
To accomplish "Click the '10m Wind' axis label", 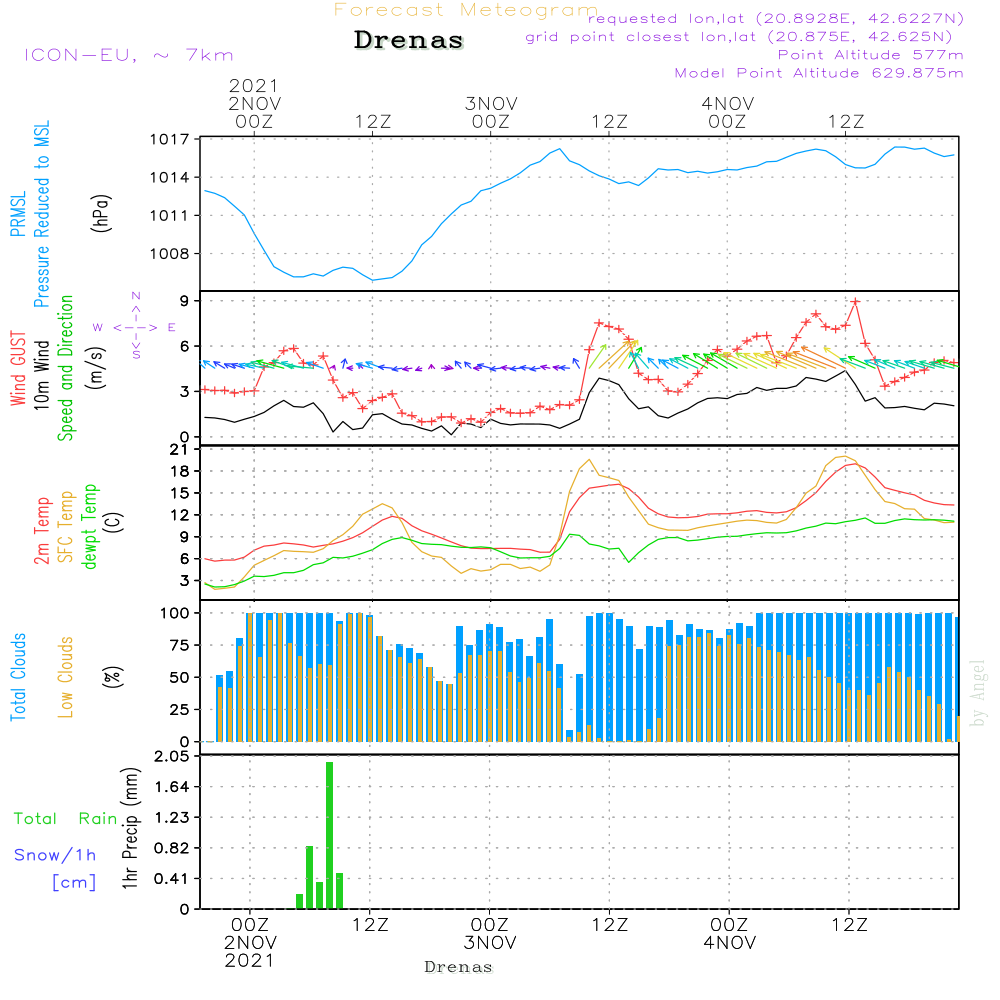I will 41,374.
